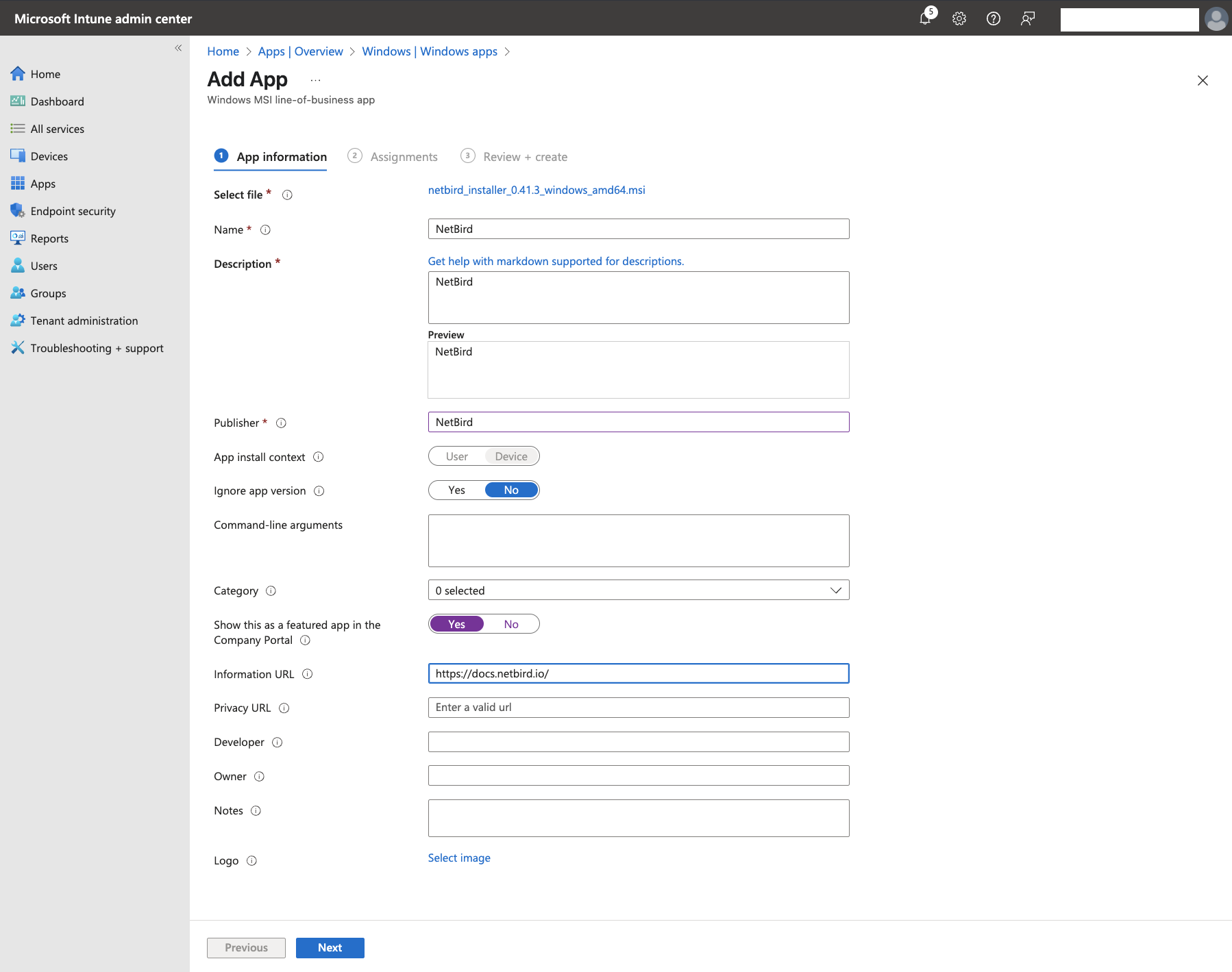The image size is (1232, 972).
Task: Click the blue Next button
Action: pos(330,948)
